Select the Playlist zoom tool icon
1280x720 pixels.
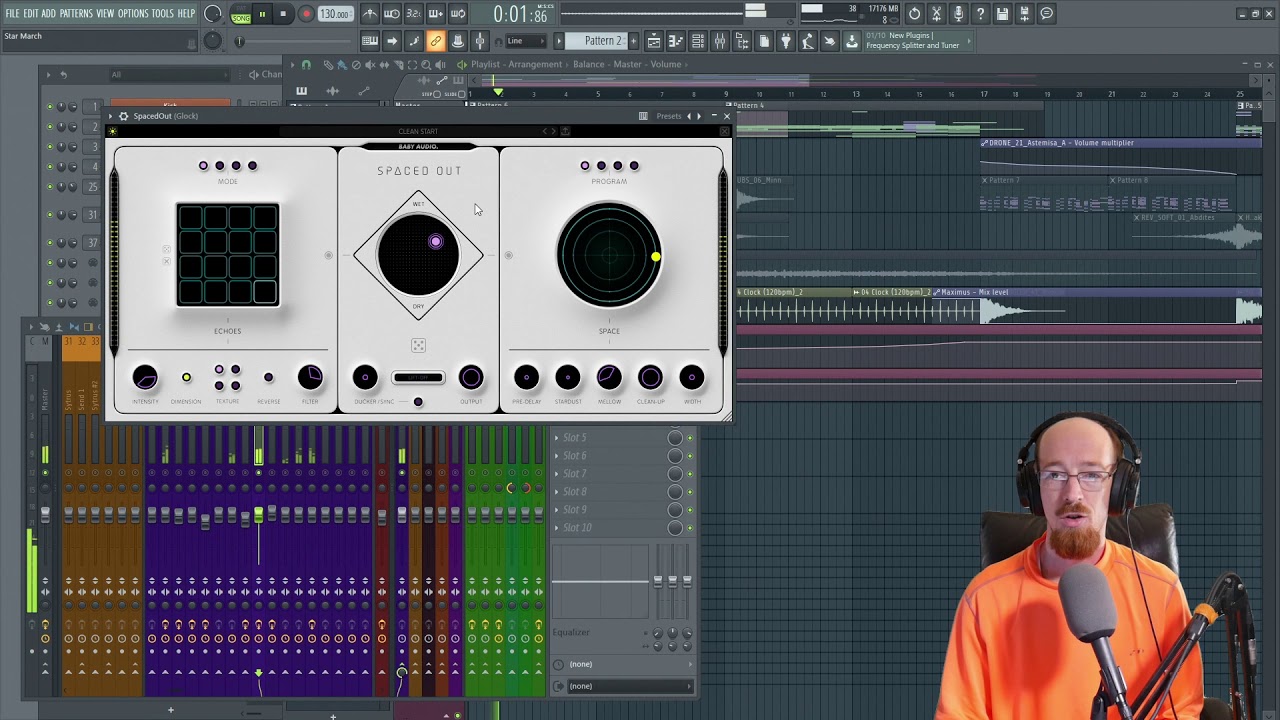[x=426, y=64]
